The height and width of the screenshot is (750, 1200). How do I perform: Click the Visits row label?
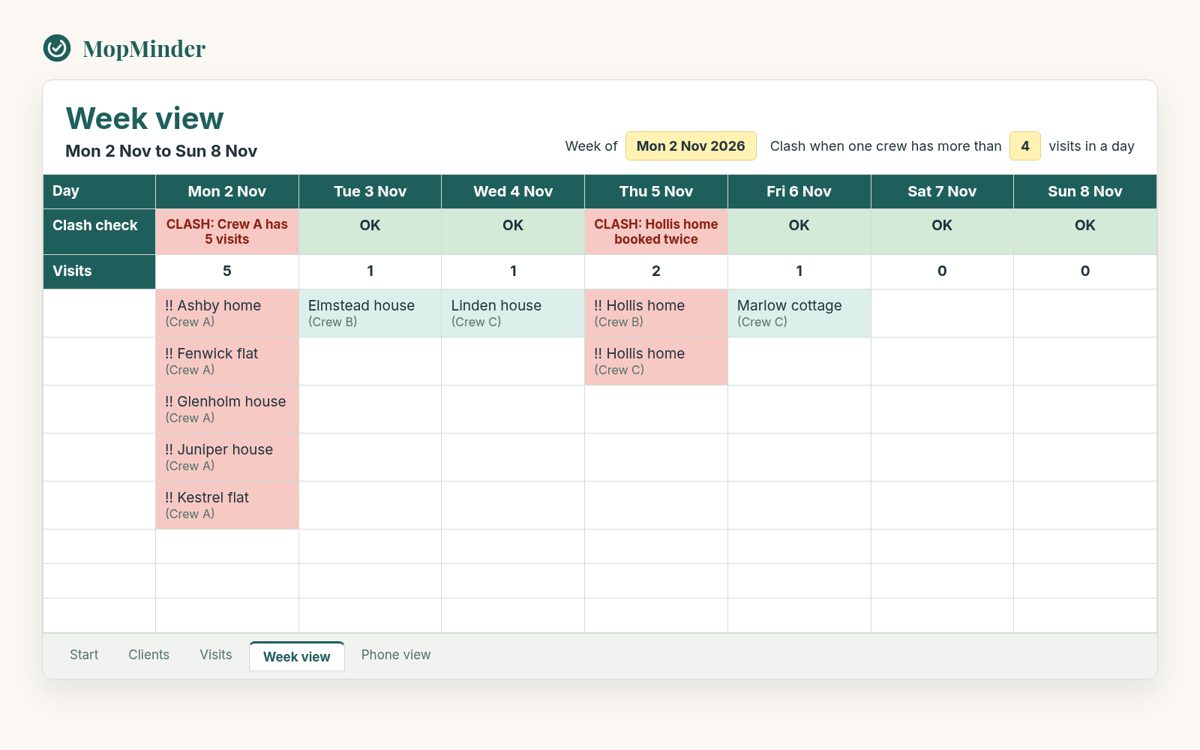[99, 272]
